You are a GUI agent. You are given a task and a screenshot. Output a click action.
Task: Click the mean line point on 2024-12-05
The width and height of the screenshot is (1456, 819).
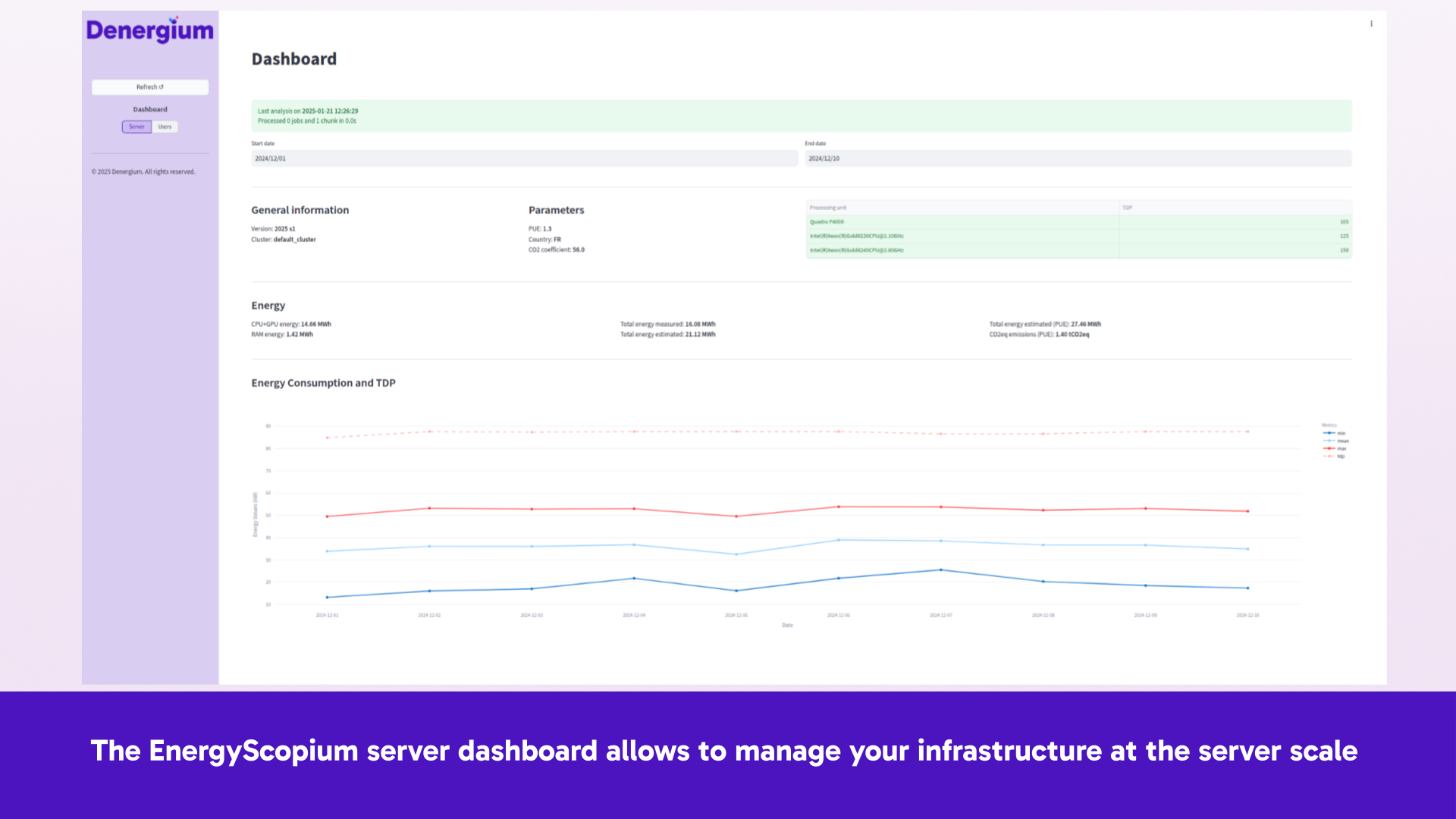click(x=736, y=554)
